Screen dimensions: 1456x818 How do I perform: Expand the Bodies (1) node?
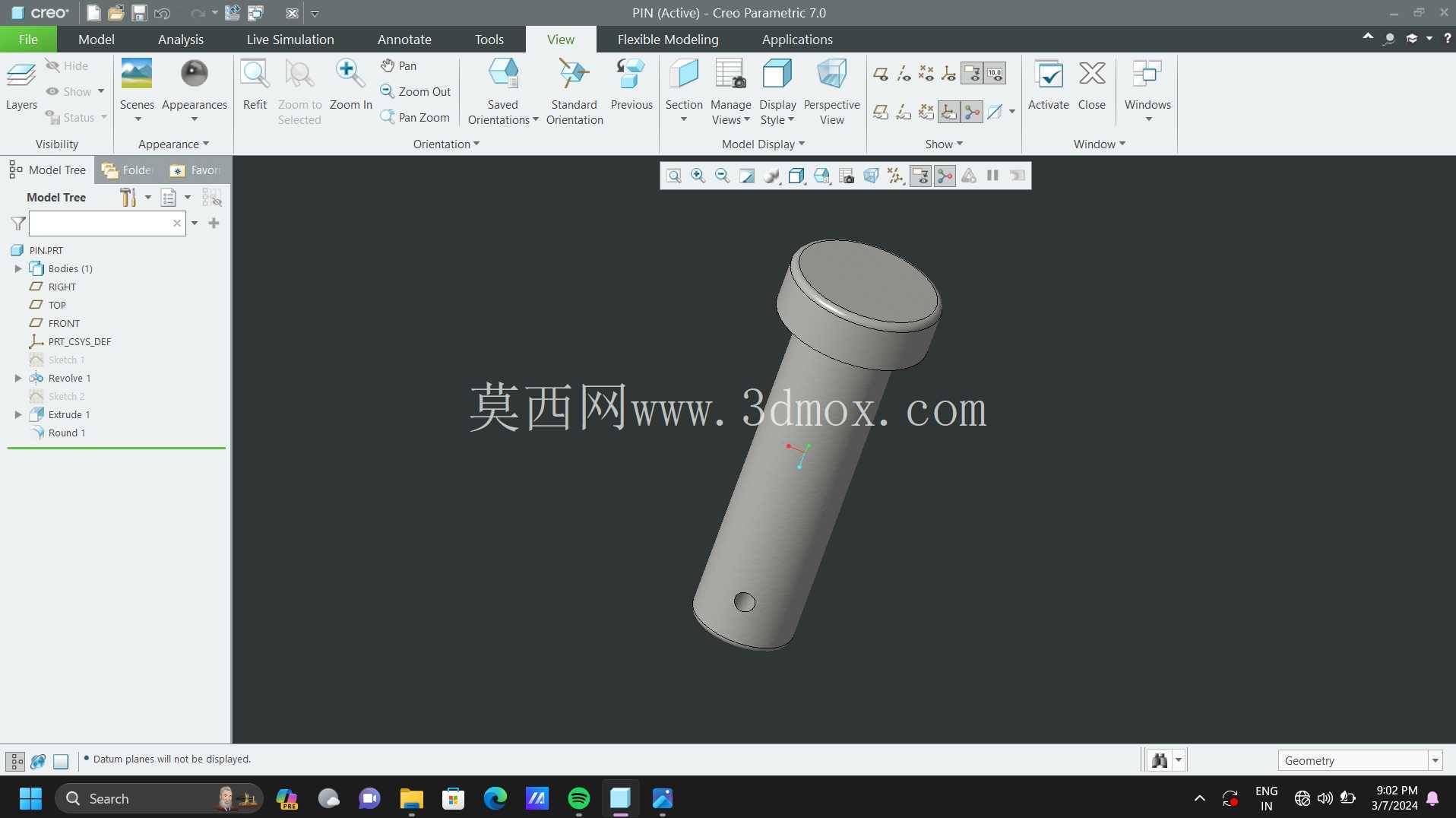coord(18,268)
